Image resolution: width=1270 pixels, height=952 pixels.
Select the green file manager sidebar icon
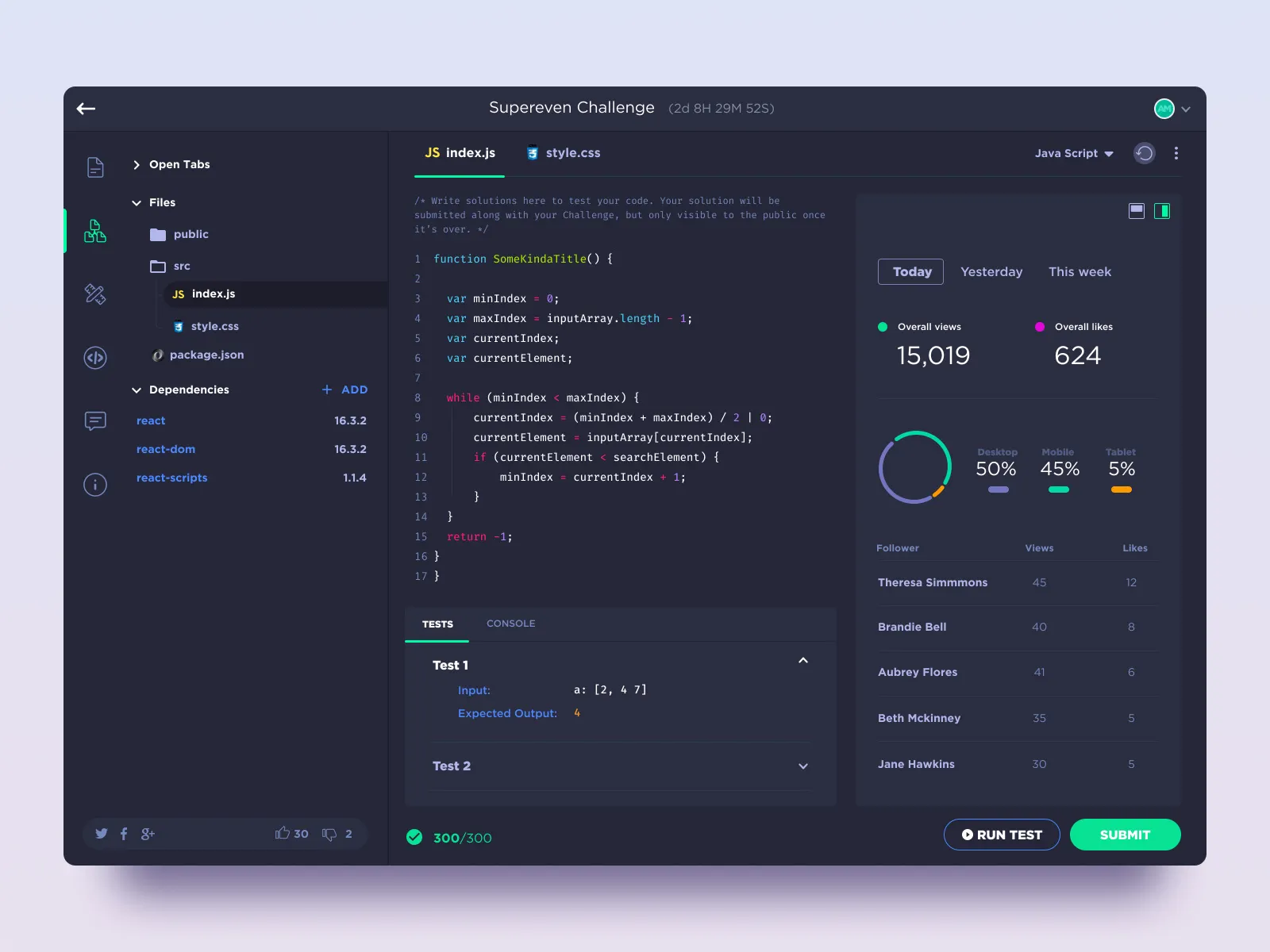(x=94, y=231)
